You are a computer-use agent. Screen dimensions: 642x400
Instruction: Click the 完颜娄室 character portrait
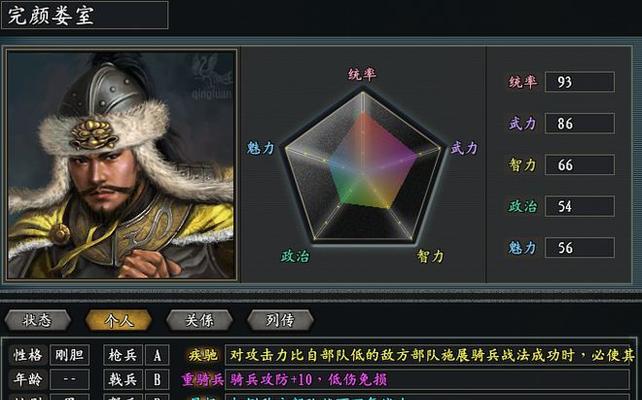tap(122, 165)
